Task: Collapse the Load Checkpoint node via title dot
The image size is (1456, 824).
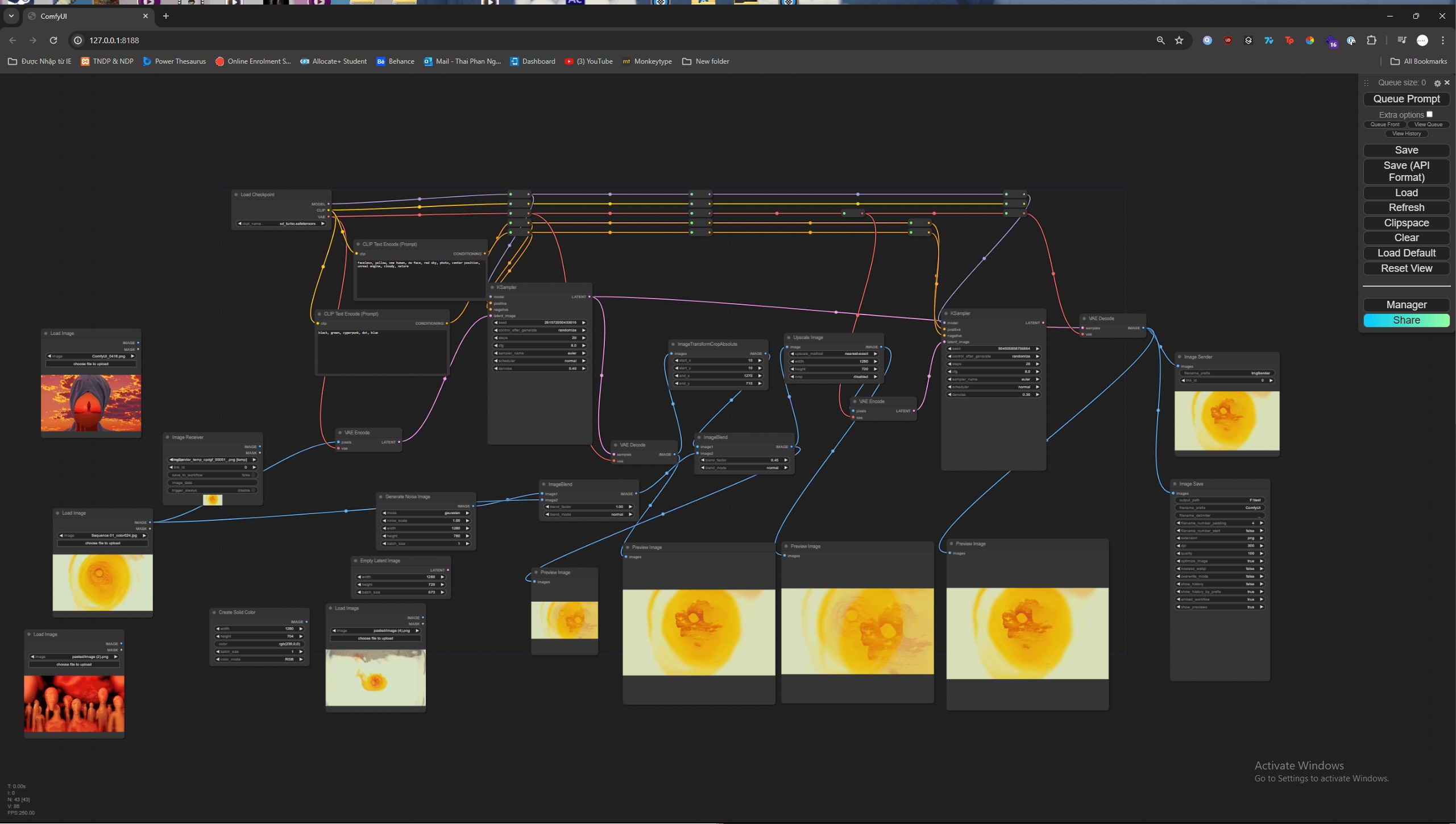Action: 236,194
